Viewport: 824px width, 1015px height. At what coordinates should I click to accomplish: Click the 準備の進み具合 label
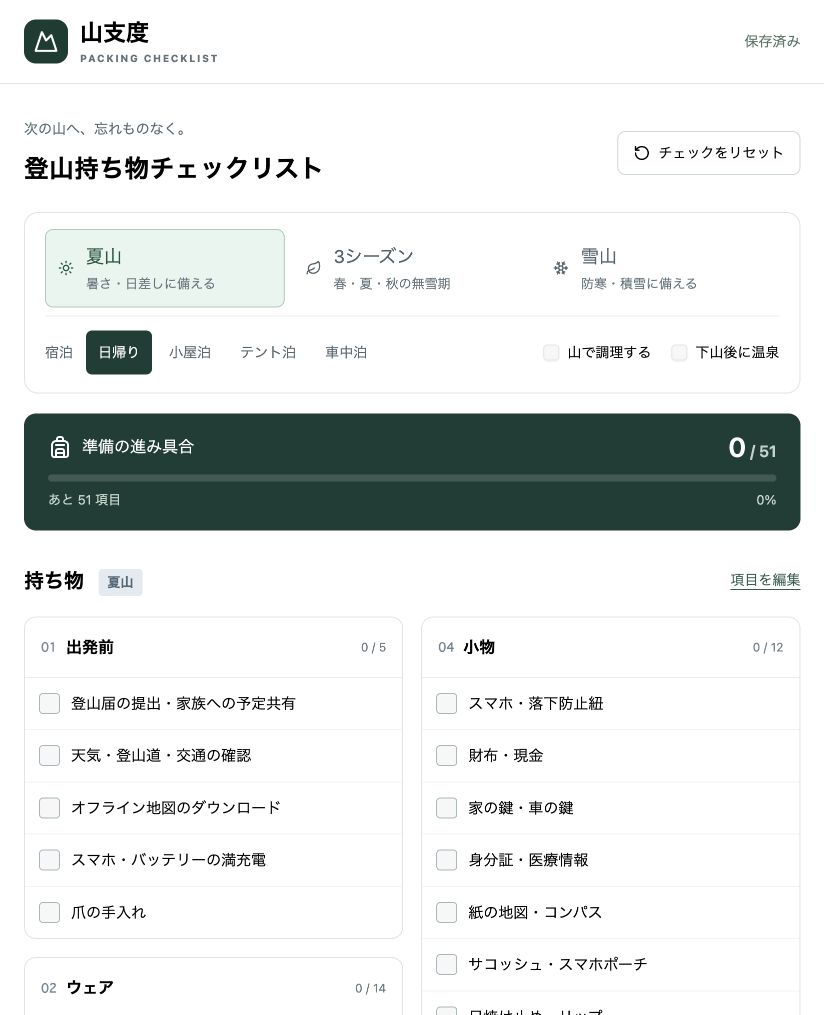(138, 447)
